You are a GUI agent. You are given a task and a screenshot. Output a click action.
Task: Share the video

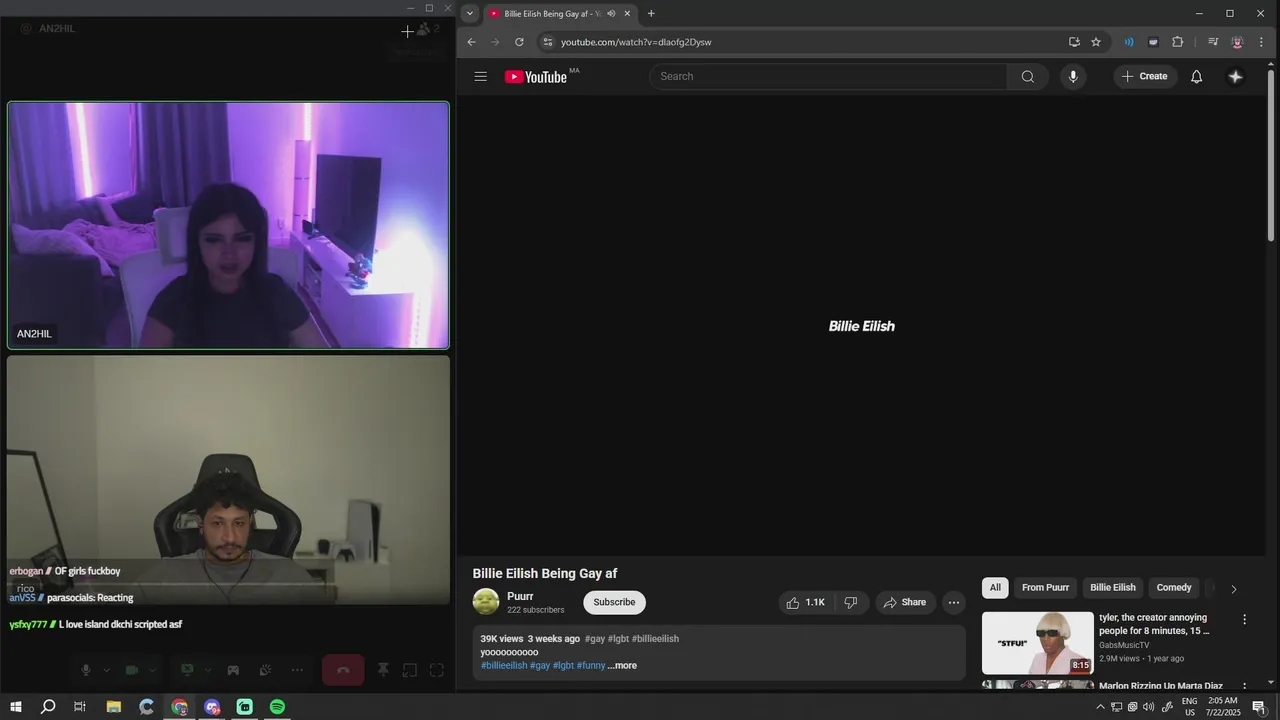pos(906,602)
